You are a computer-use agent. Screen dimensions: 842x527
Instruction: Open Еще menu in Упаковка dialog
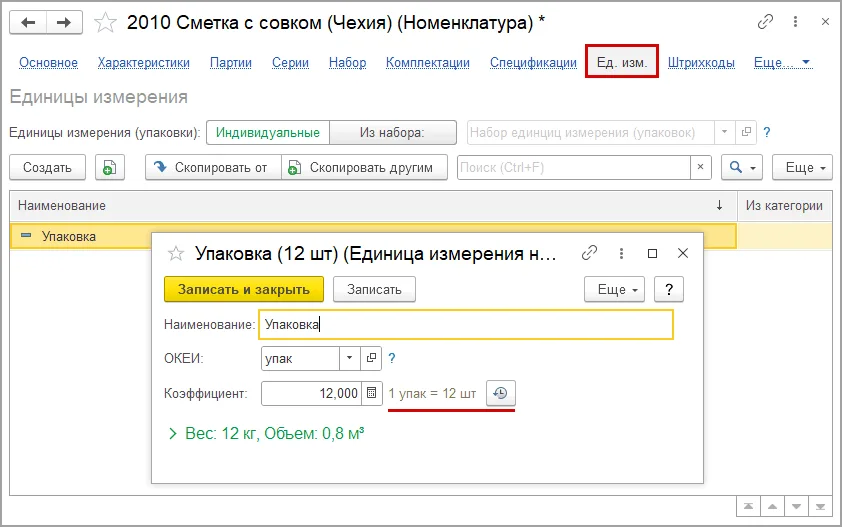point(614,290)
